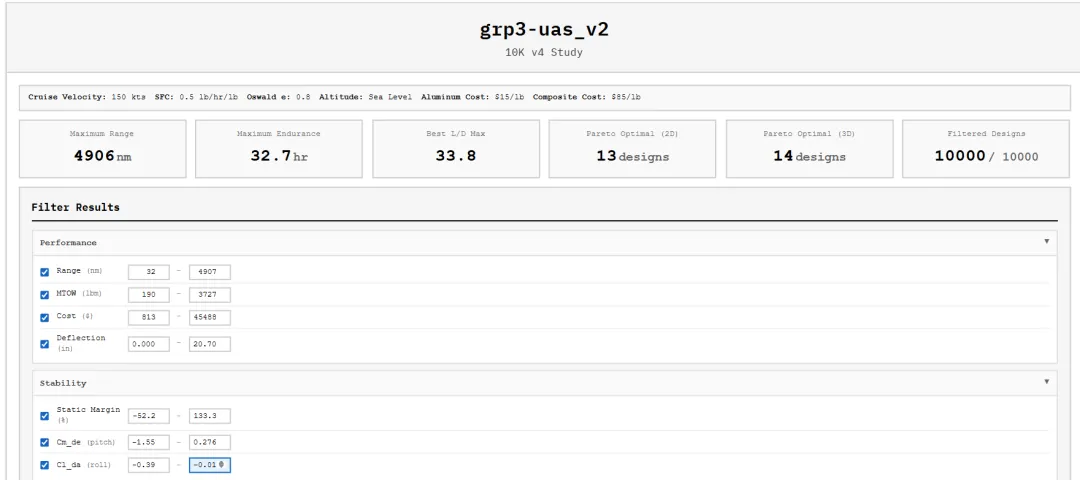Screen dimensions: 1080x480
Task: Click the spinner in Cl_da maximum field
Action: 222,465
